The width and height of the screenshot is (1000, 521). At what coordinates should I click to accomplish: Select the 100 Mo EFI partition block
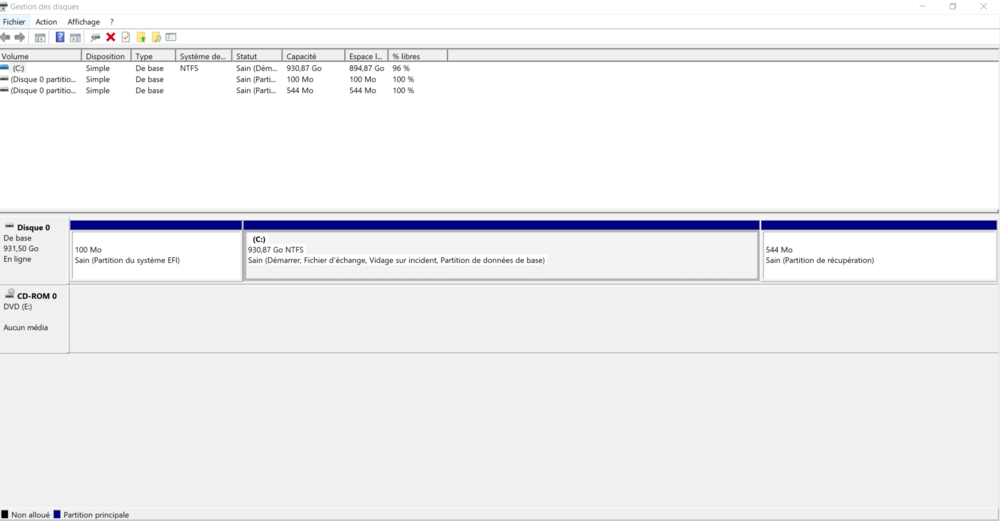(x=156, y=255)
